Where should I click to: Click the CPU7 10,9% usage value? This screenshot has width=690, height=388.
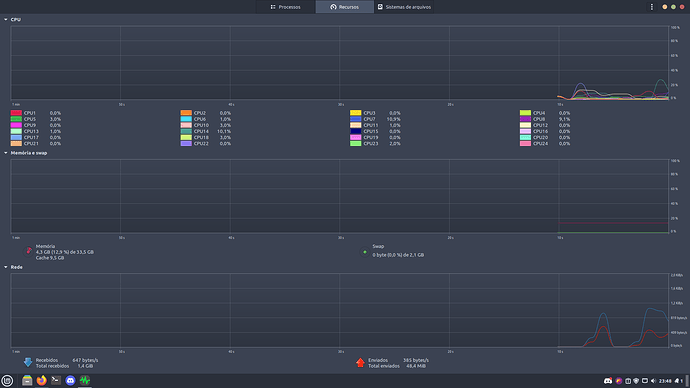[x=393, y=119]
